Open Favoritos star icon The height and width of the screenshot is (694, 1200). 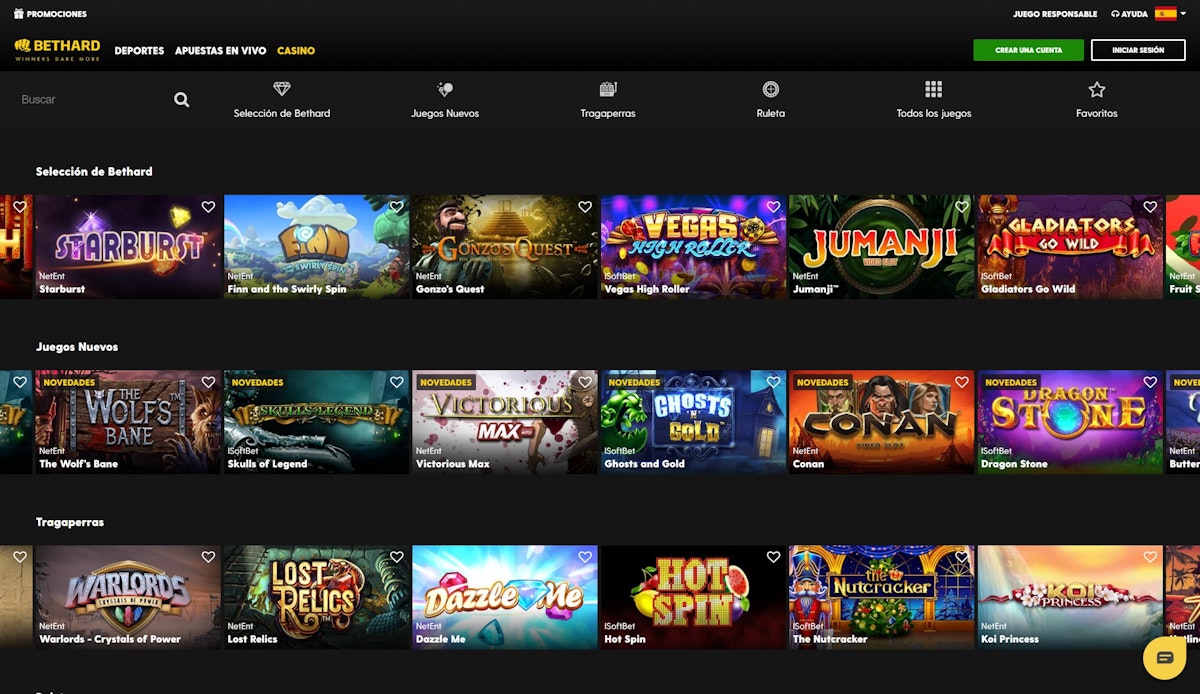[x=1096, y=90]
